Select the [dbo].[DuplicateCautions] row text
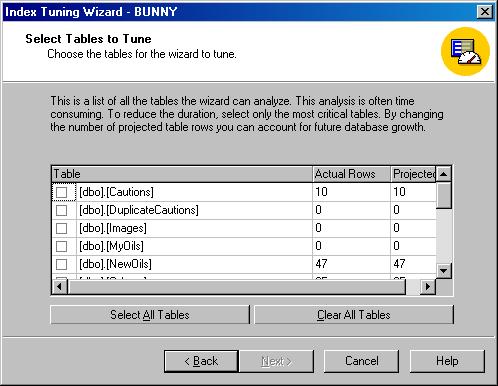The image size is (498, 386). (x=139, y=210)
